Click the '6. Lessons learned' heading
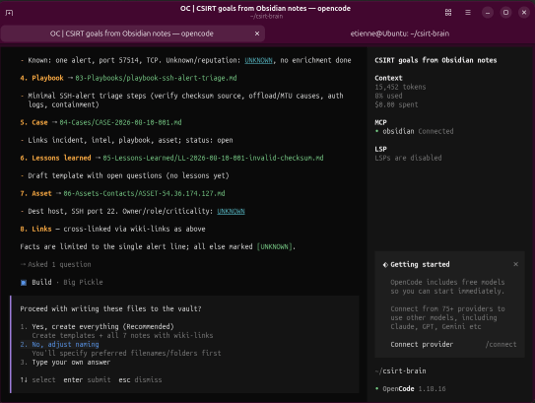The width and height of the screenshot is (535, 403). 56,158
